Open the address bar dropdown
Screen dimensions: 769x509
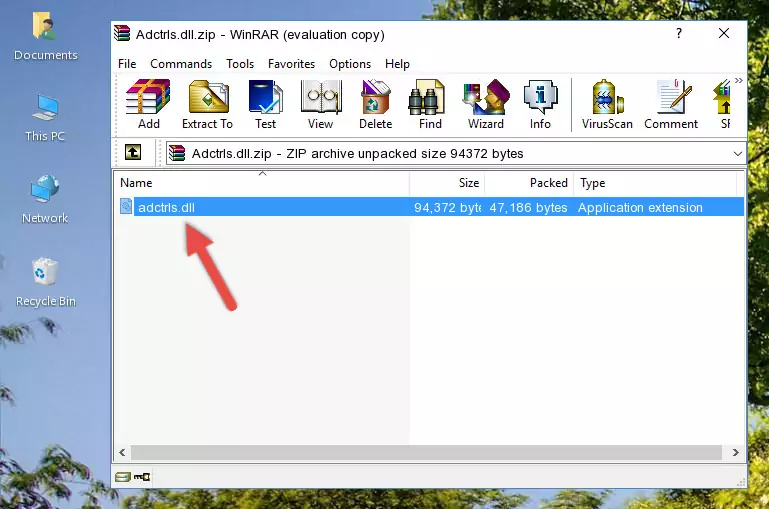coord(737,153)
